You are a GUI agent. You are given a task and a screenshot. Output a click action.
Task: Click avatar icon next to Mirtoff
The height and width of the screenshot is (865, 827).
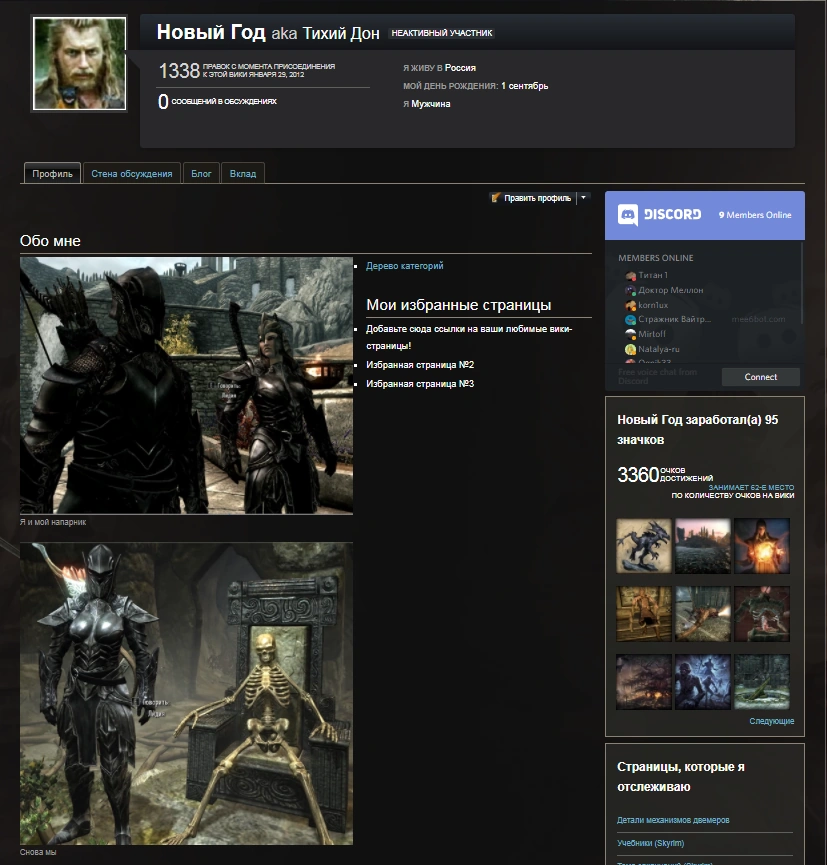click(x=631, y=334)
